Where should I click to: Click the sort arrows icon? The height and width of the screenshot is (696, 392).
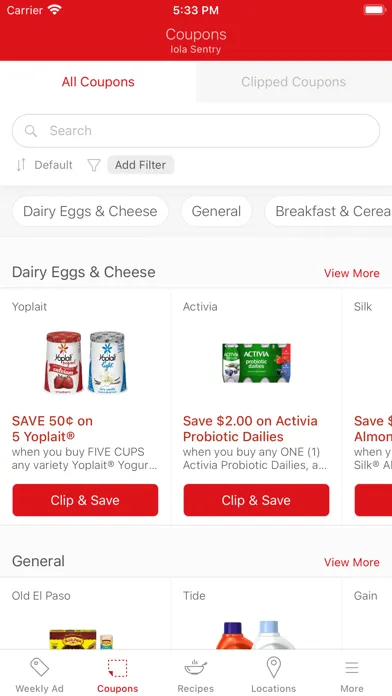pyautogui.click(x=21, y=165)
